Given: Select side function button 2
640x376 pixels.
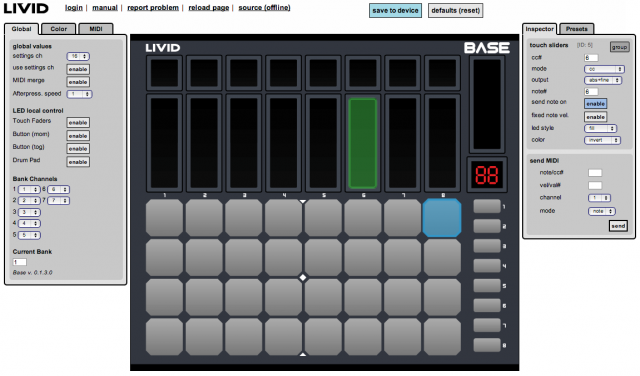Looking at the screenshot, I should pos(487,226).
